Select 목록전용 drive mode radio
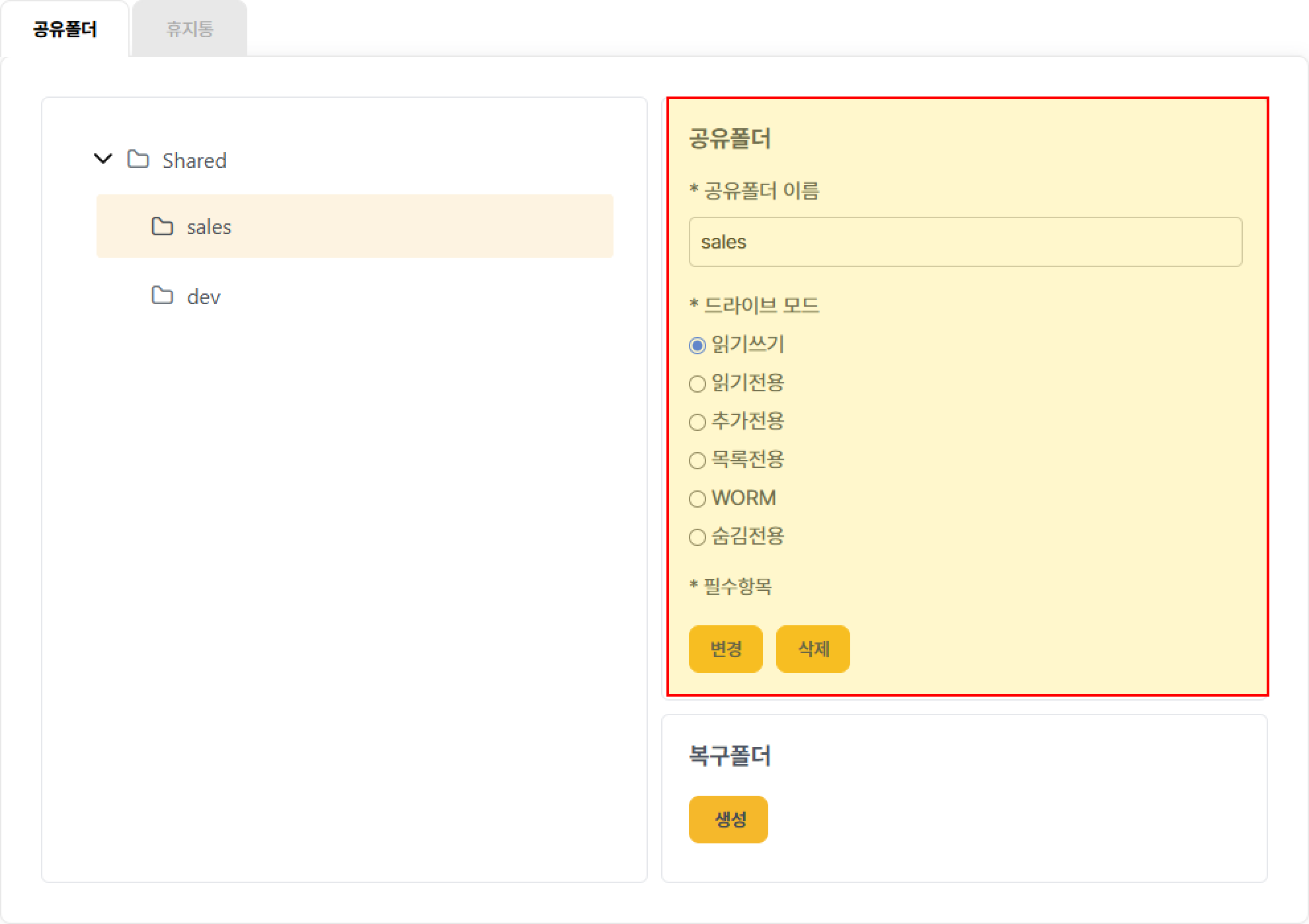Image resolution: width=1309 pixels, height=924 pixels. coord(697,461)
